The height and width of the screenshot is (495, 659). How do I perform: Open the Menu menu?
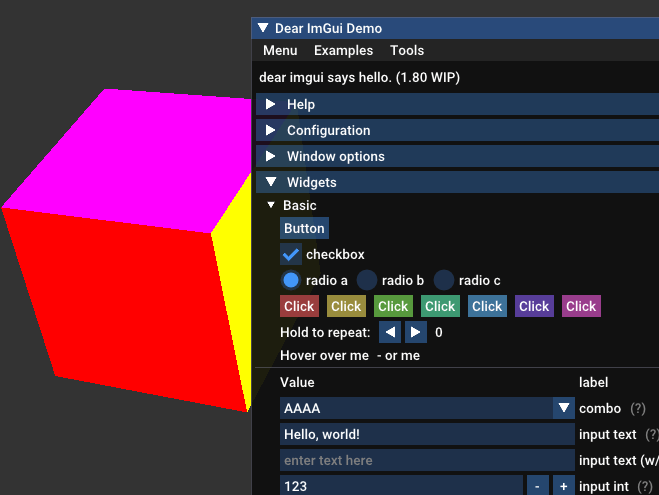(280, 50)
